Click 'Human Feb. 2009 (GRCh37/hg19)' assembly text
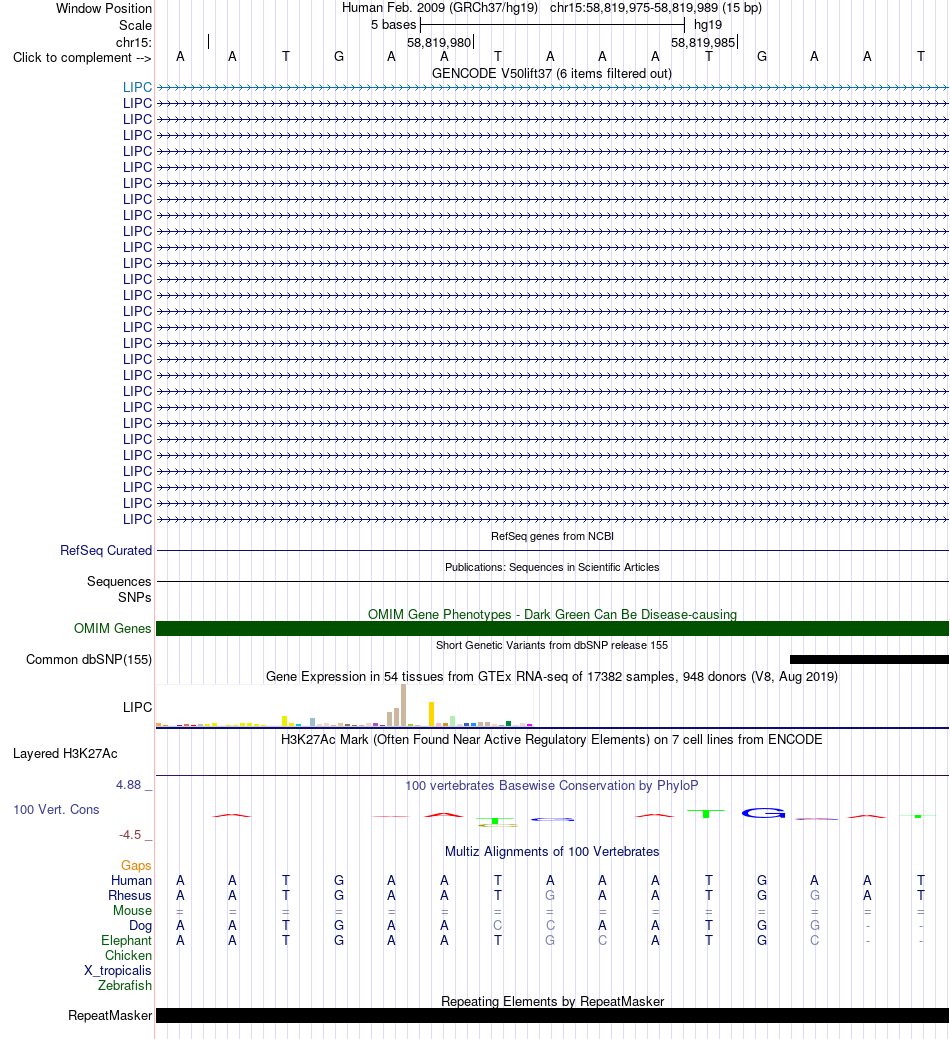This screenshot has height=1039, width=950. click(440, 8)
